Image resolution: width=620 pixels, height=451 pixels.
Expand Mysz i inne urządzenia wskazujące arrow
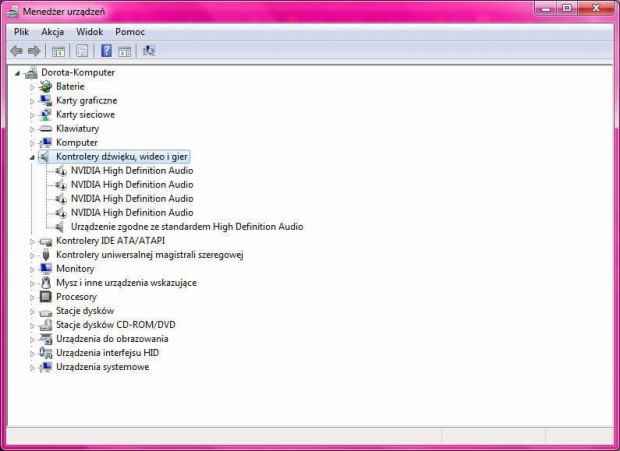(32, 283)
